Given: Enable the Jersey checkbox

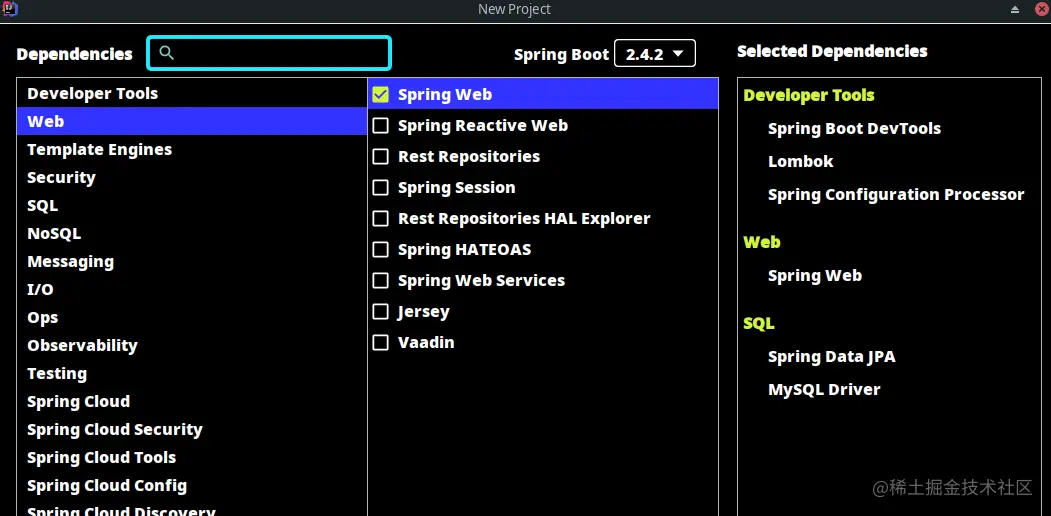Looking at the screenshot, I should coord(381,312).
